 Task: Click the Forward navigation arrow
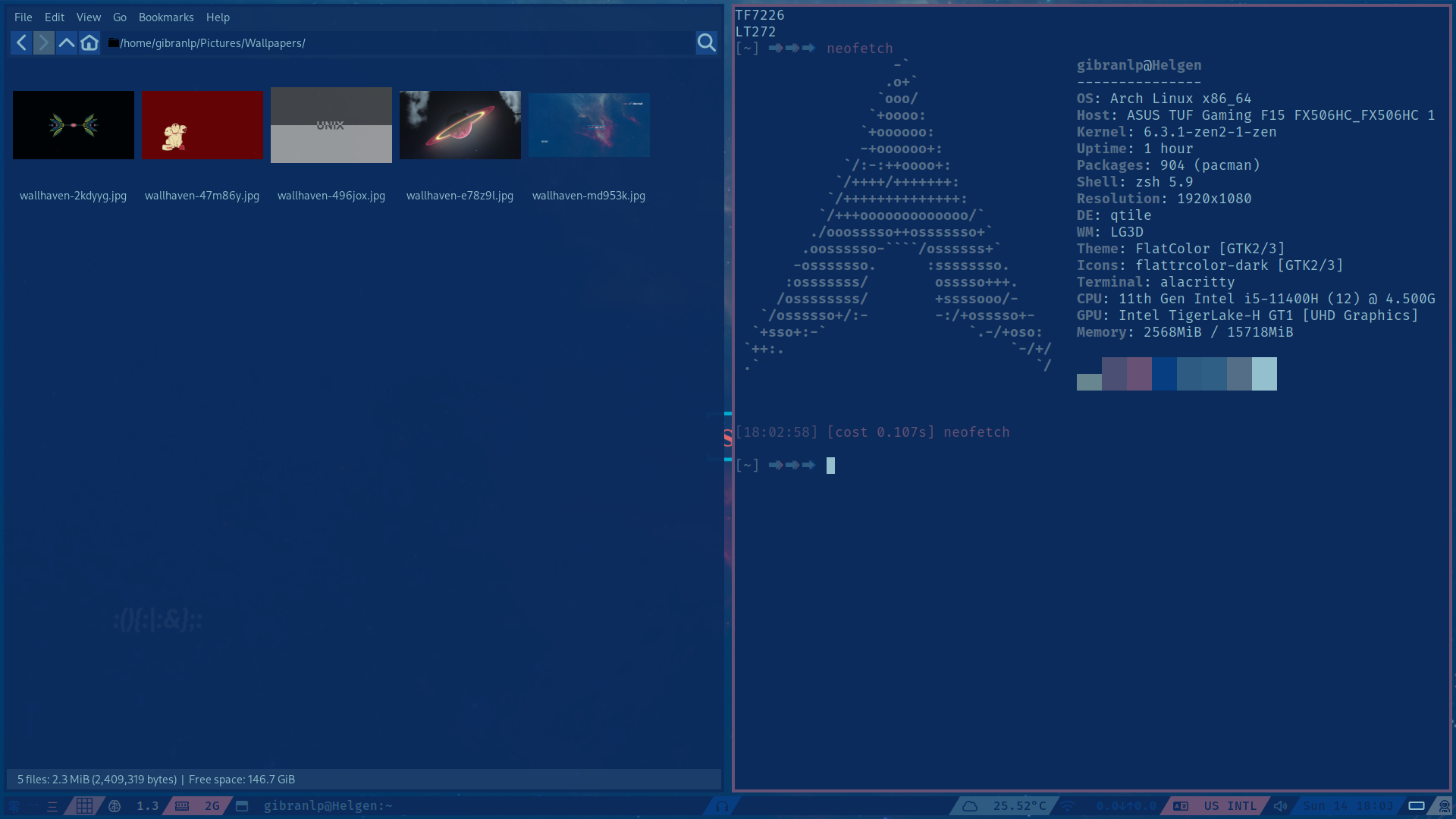pyautogui.click(x=44, y=43)
